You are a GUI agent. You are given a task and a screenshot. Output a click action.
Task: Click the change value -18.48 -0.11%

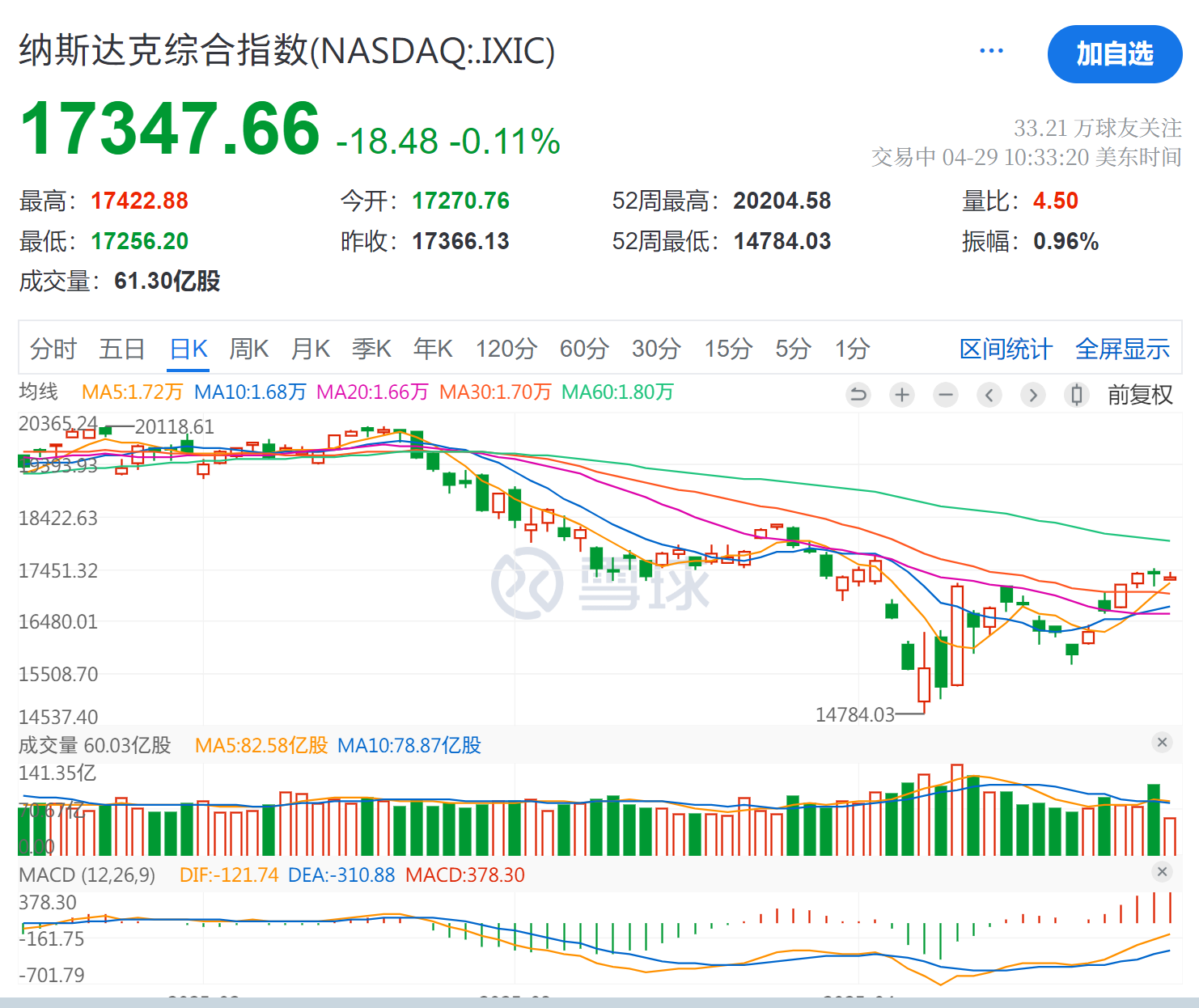click(x=448, y=141)
